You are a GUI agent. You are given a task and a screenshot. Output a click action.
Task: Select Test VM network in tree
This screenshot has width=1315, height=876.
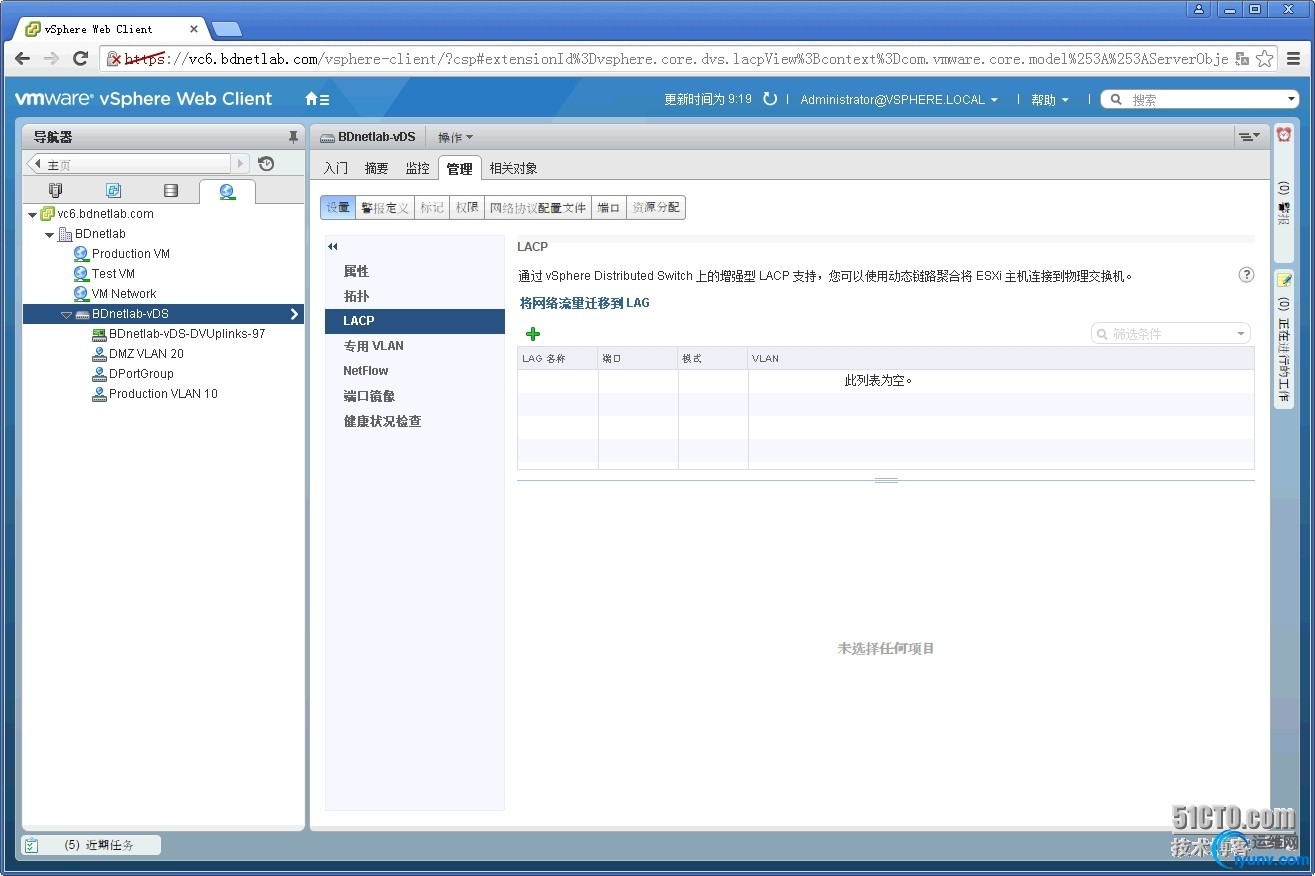click(x=113, y=274)
